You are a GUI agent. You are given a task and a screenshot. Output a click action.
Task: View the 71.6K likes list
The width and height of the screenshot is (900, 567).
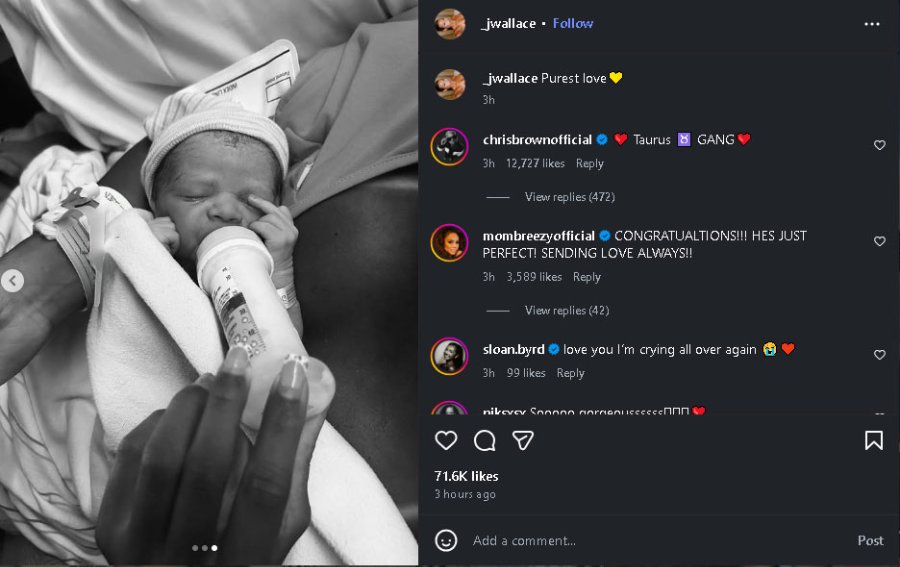click(466, 476)
